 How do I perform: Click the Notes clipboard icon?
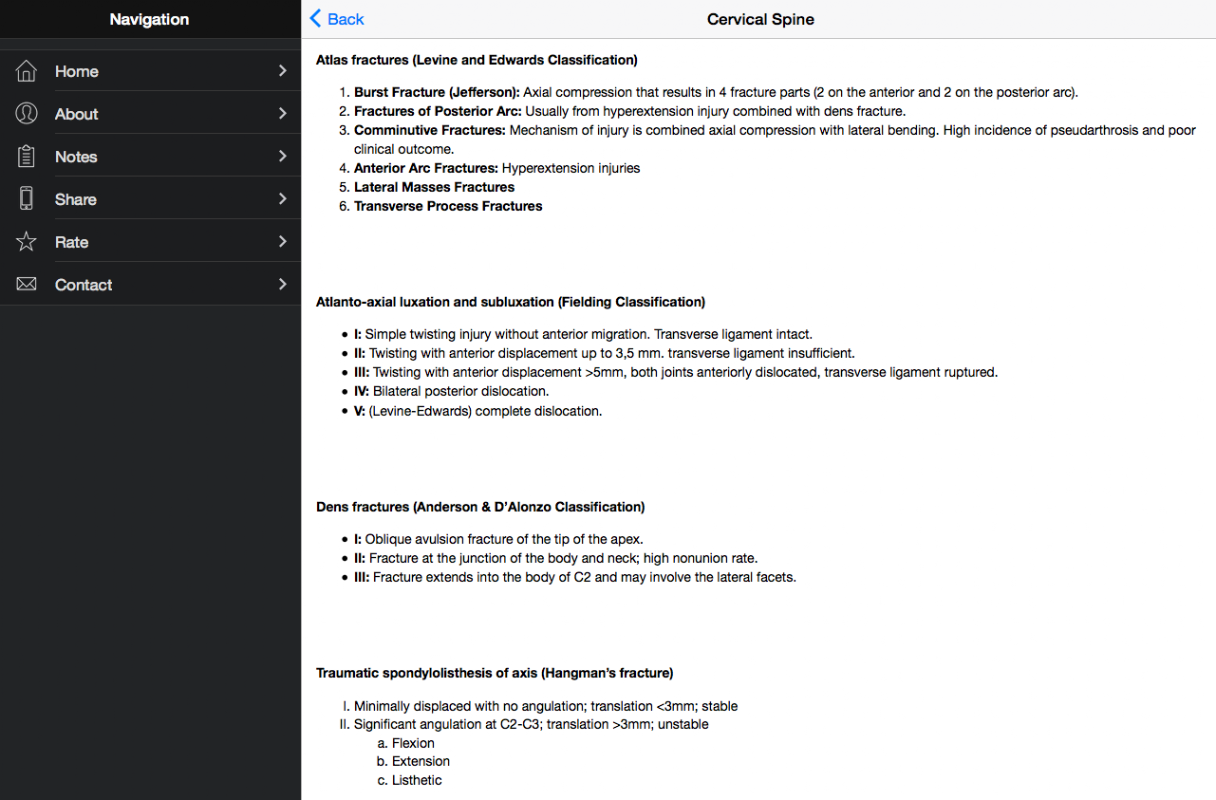[27, 156]
